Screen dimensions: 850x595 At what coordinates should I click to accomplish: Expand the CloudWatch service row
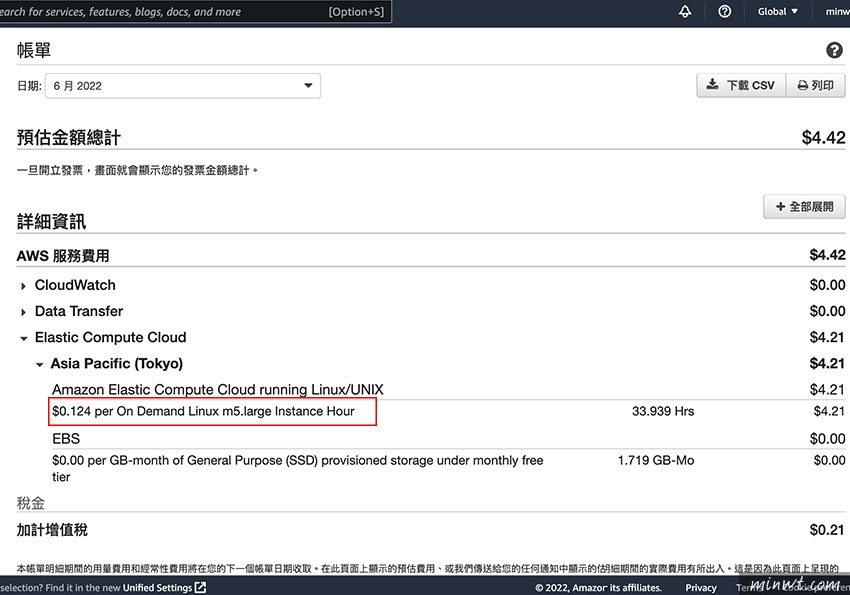23,286
